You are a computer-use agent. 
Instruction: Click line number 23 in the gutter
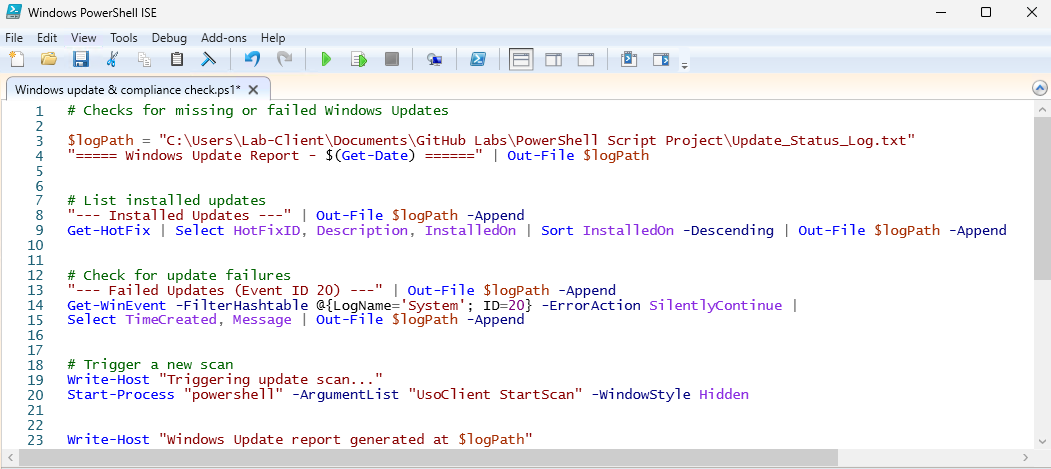tap(35, 440)
